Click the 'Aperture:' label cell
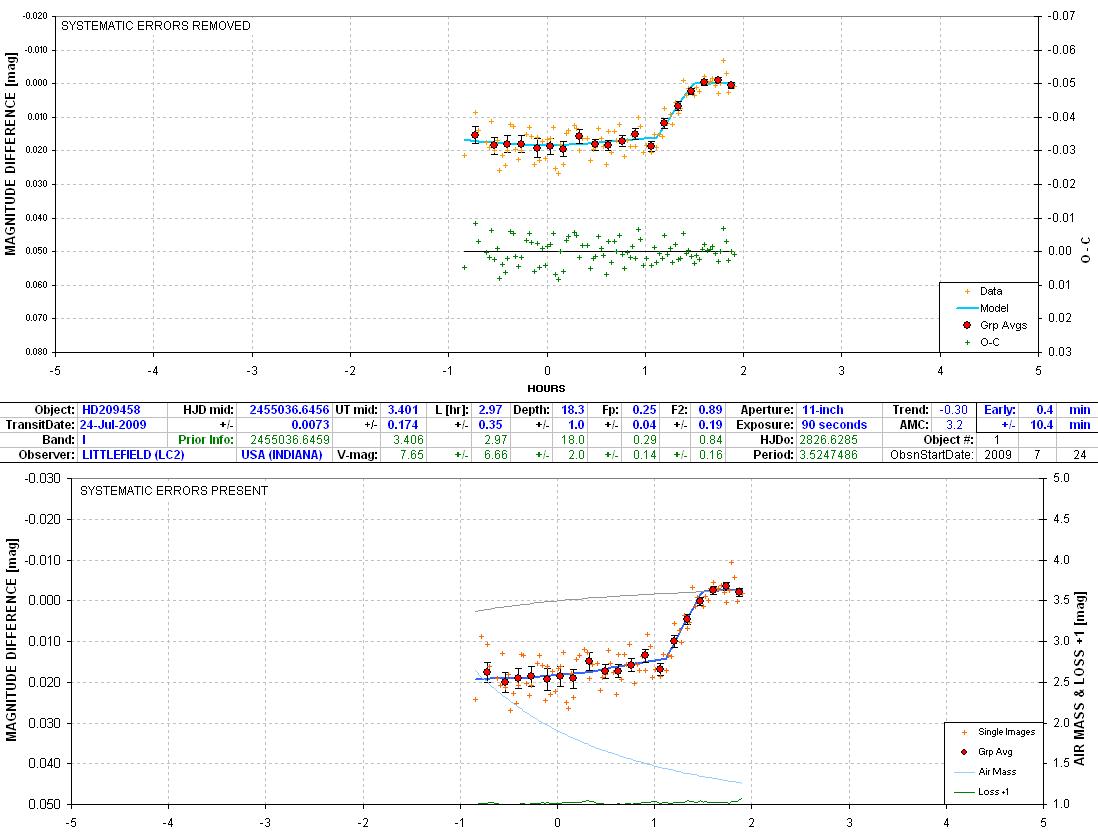1098x833 pixels. [x=767, y=410]
